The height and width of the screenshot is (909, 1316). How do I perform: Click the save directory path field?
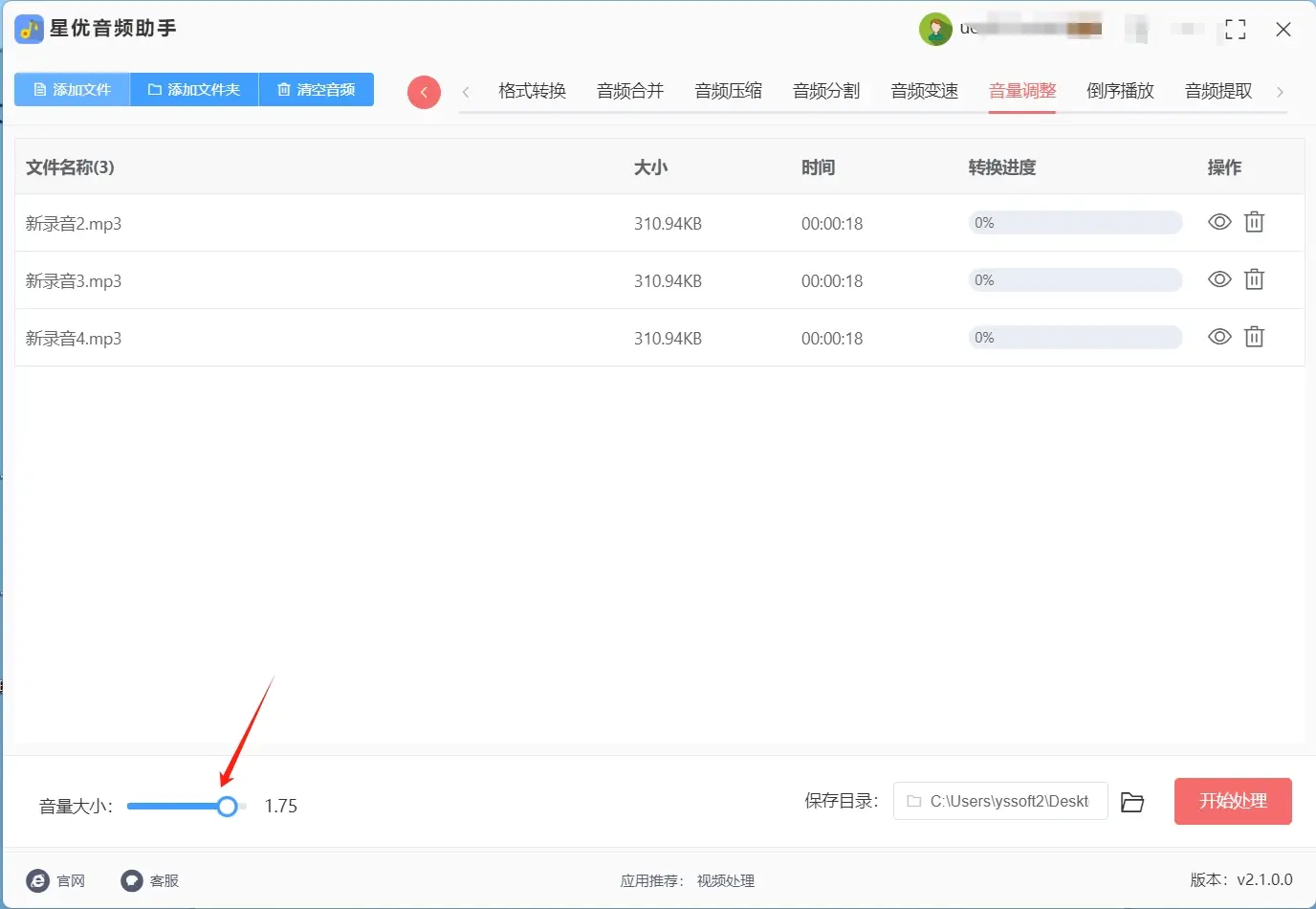999,801
